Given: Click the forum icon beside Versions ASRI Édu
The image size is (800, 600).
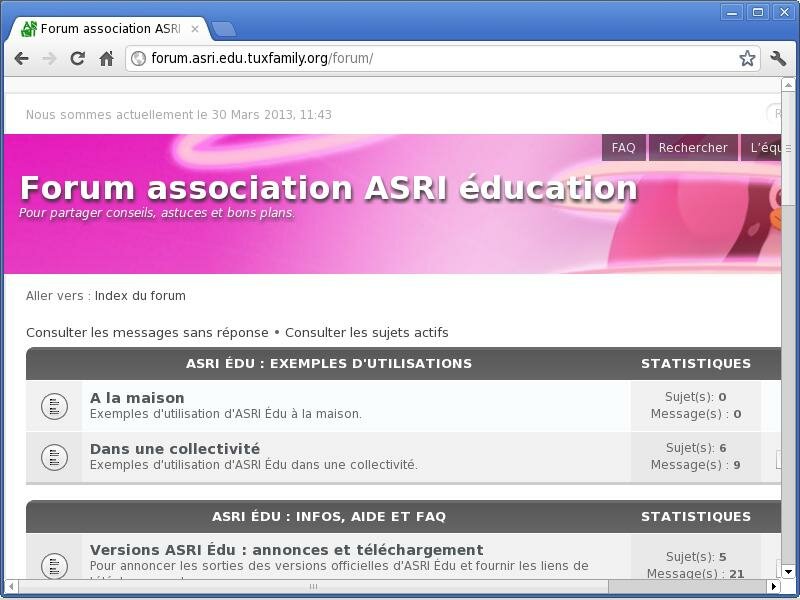Looking at the screenshot, I should coord(54,565).
